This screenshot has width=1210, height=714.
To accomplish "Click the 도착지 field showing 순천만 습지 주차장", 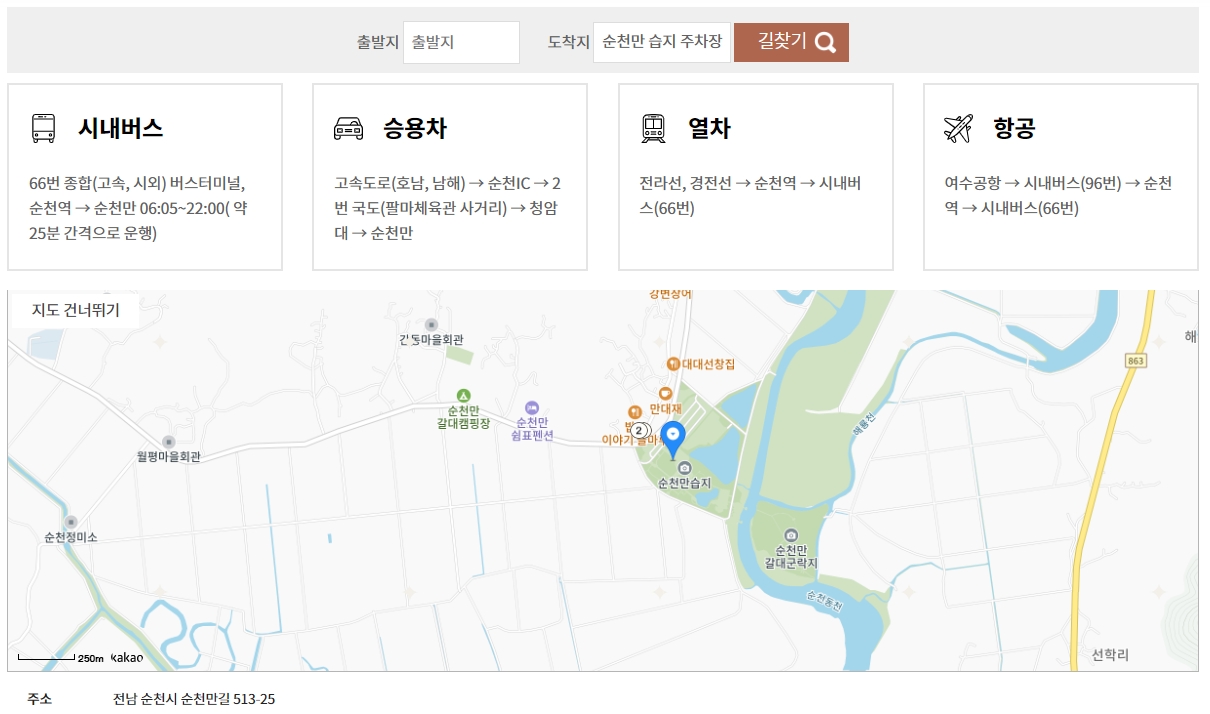I will [660, 42].
